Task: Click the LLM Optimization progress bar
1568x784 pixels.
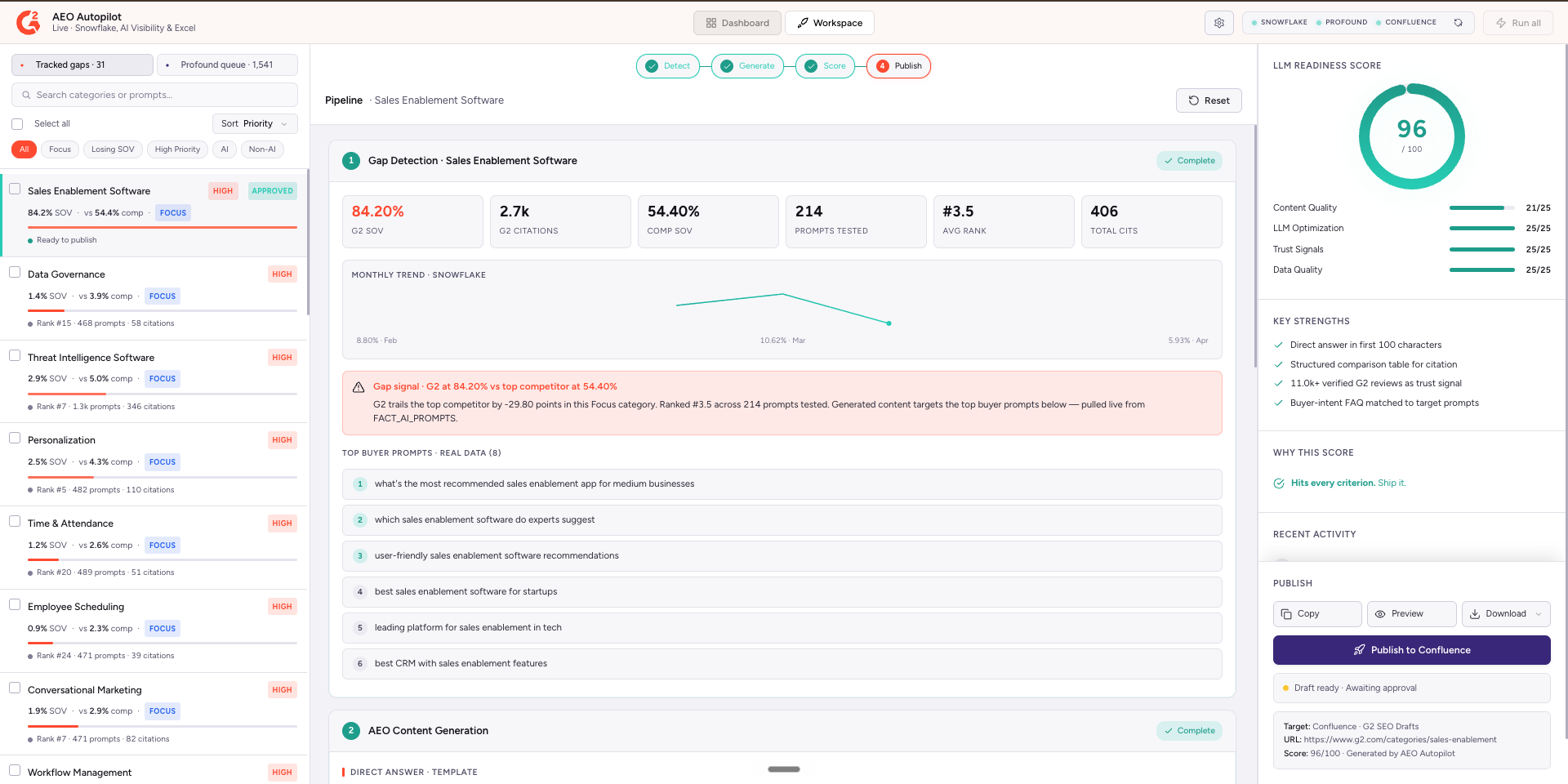Action: 1481,229
